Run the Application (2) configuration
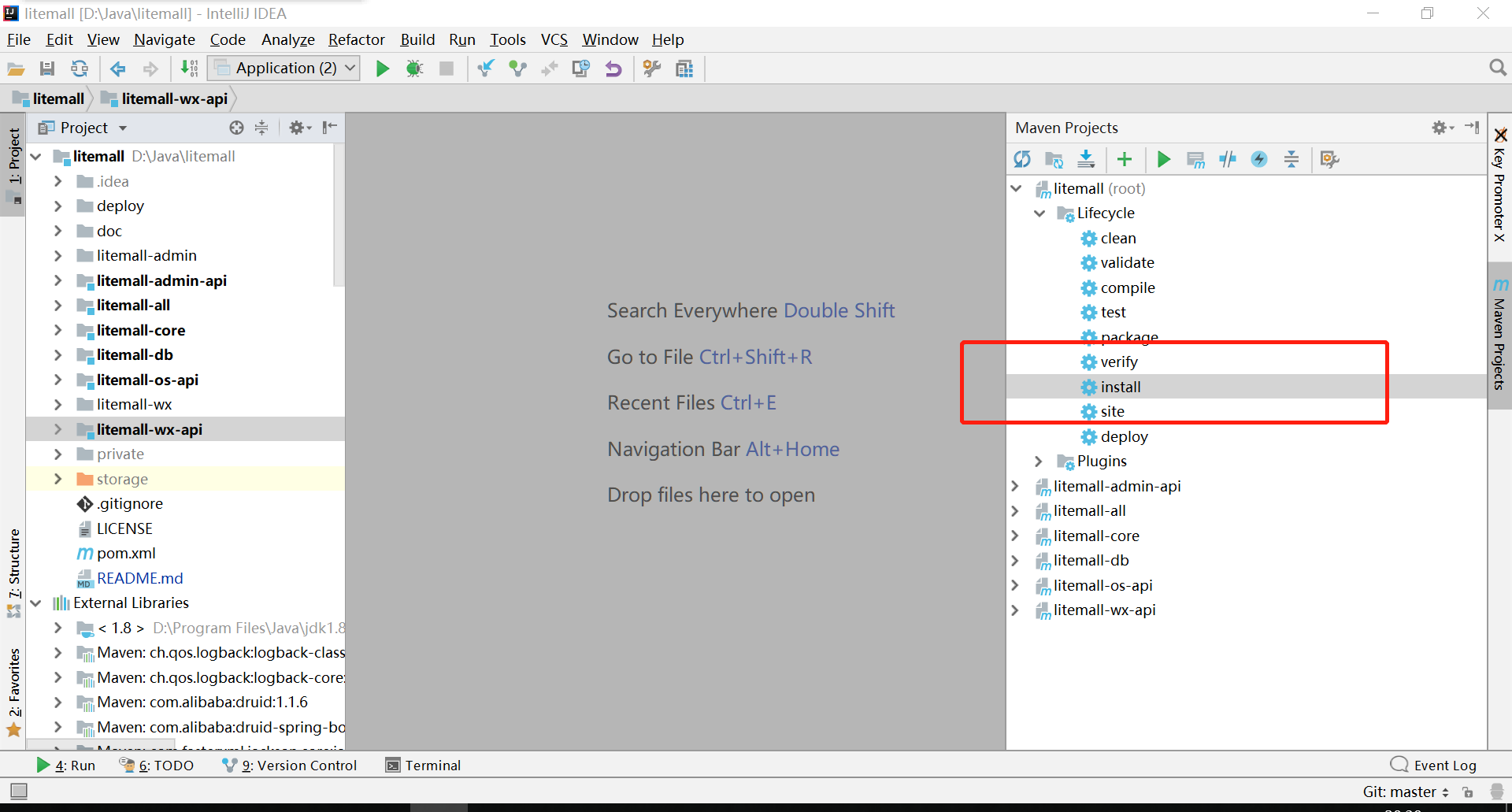 click(383, 69)
